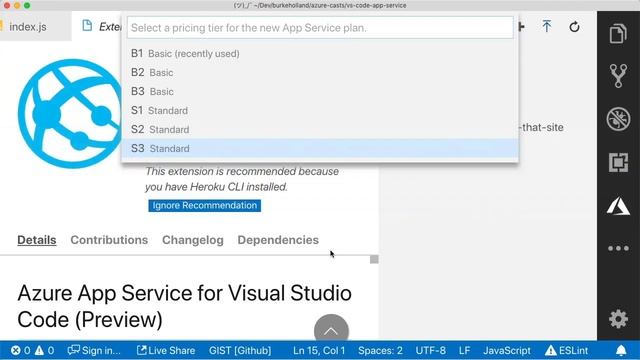This screenshot has width=640, height=360.
Task: Click the Azure App Service globe logo
Action: (69, 113)
